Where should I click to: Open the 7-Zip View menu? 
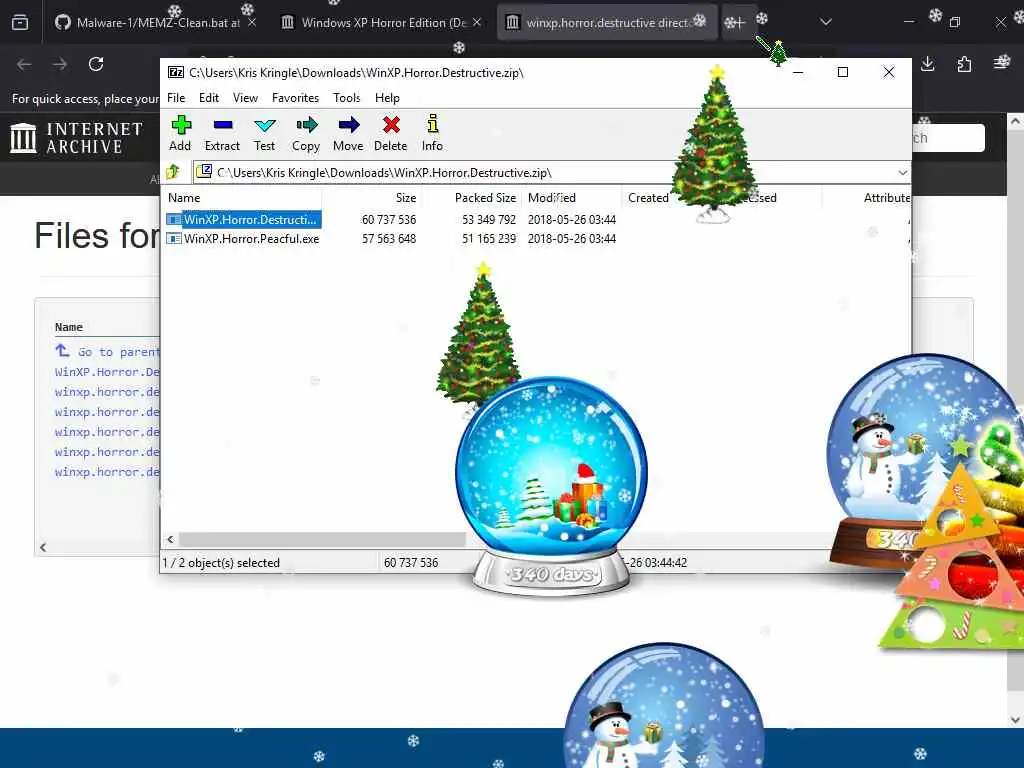(246, 98)
